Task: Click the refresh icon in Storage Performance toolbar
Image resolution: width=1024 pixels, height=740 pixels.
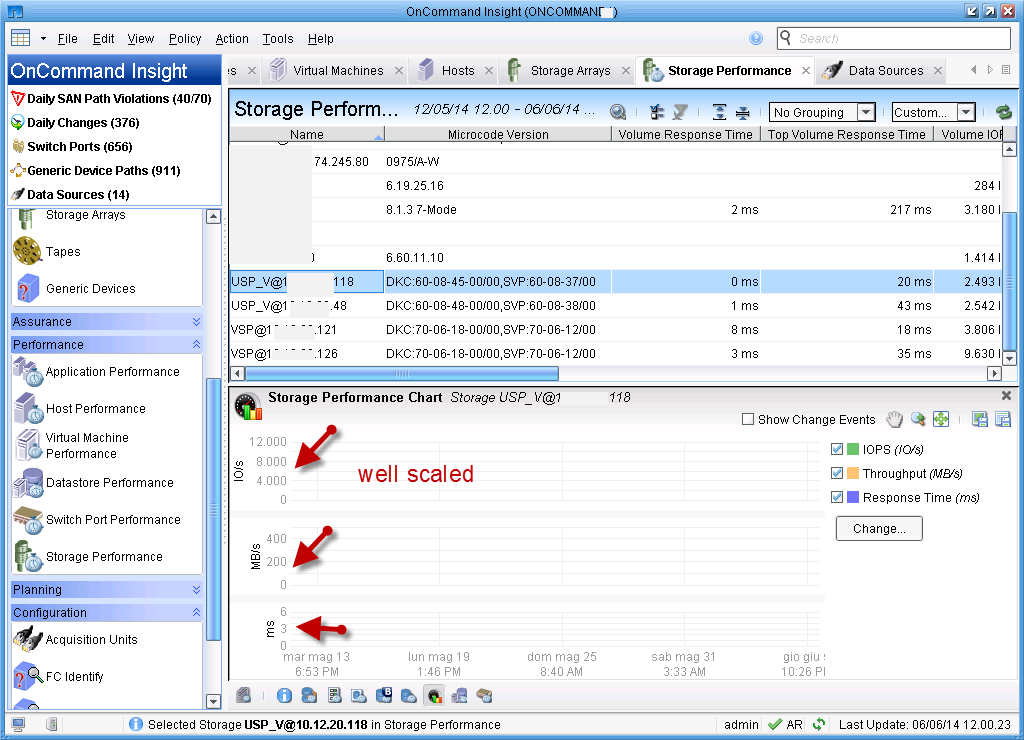Action: coord(1003,113)
